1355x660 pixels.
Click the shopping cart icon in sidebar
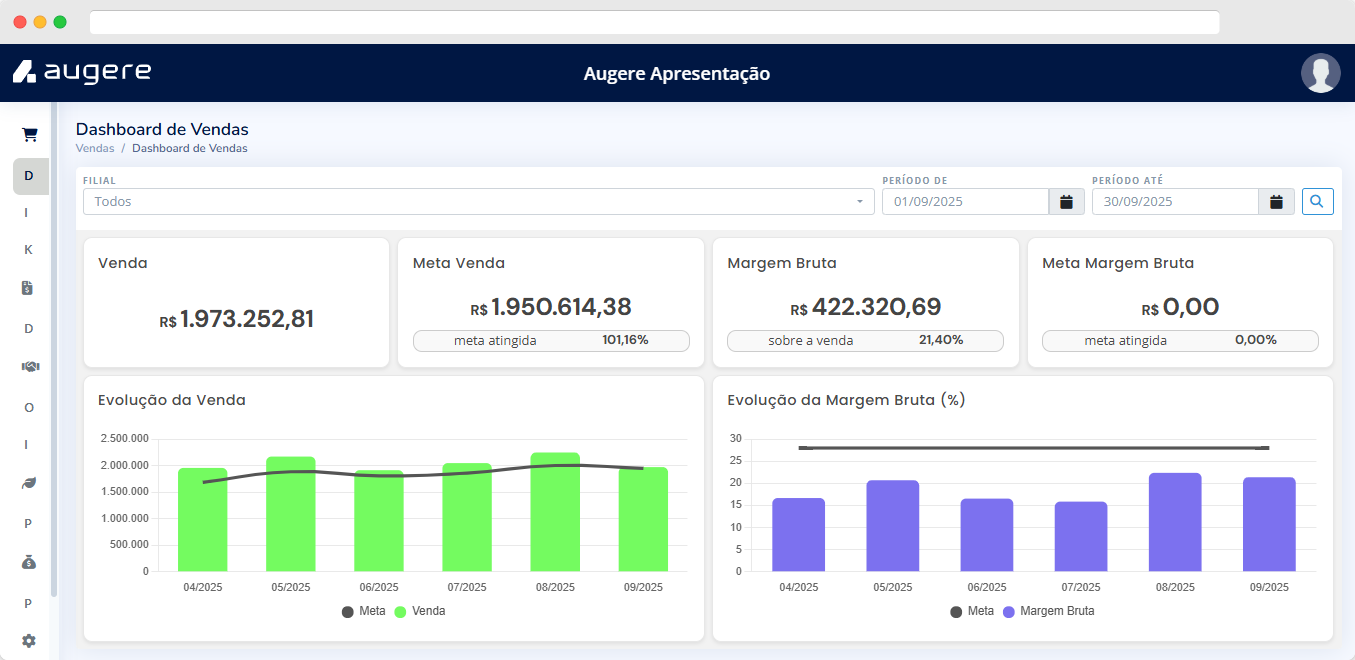[x=30, y=135]
